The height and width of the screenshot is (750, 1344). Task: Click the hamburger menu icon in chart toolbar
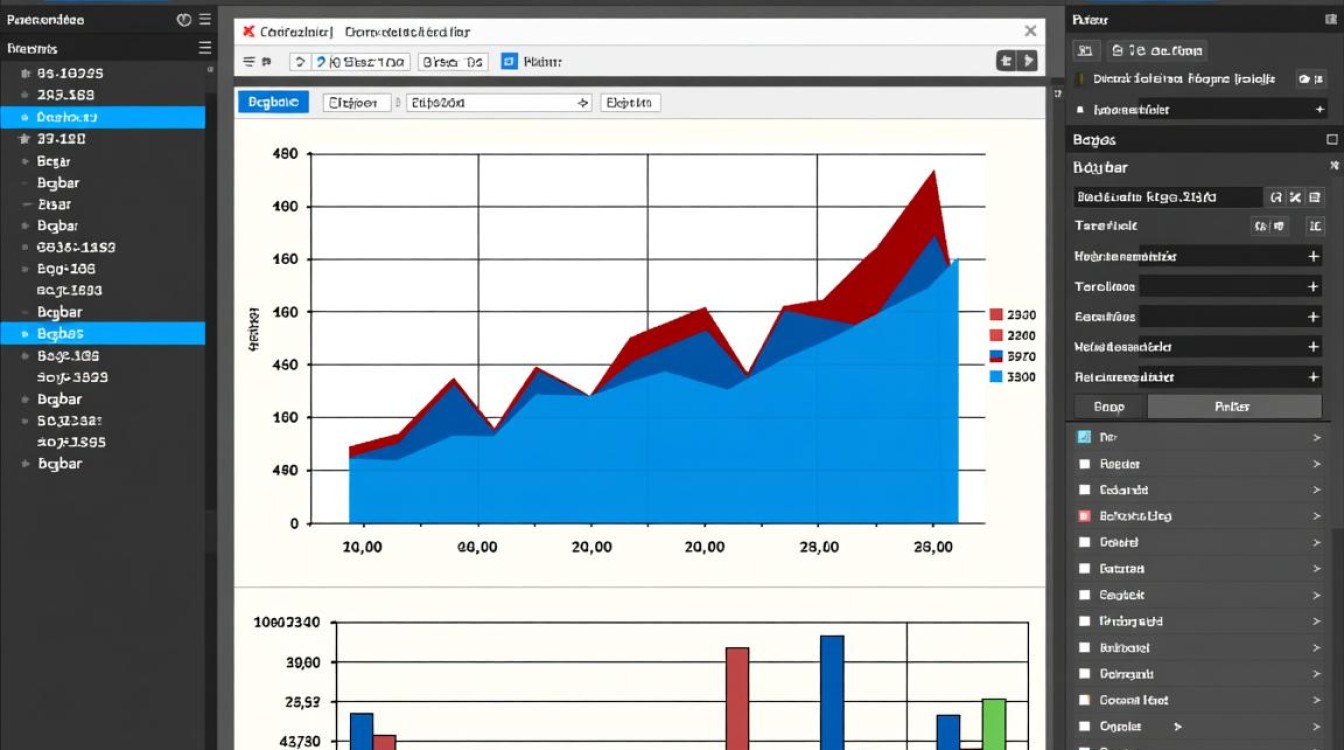[x=250, y=62]
